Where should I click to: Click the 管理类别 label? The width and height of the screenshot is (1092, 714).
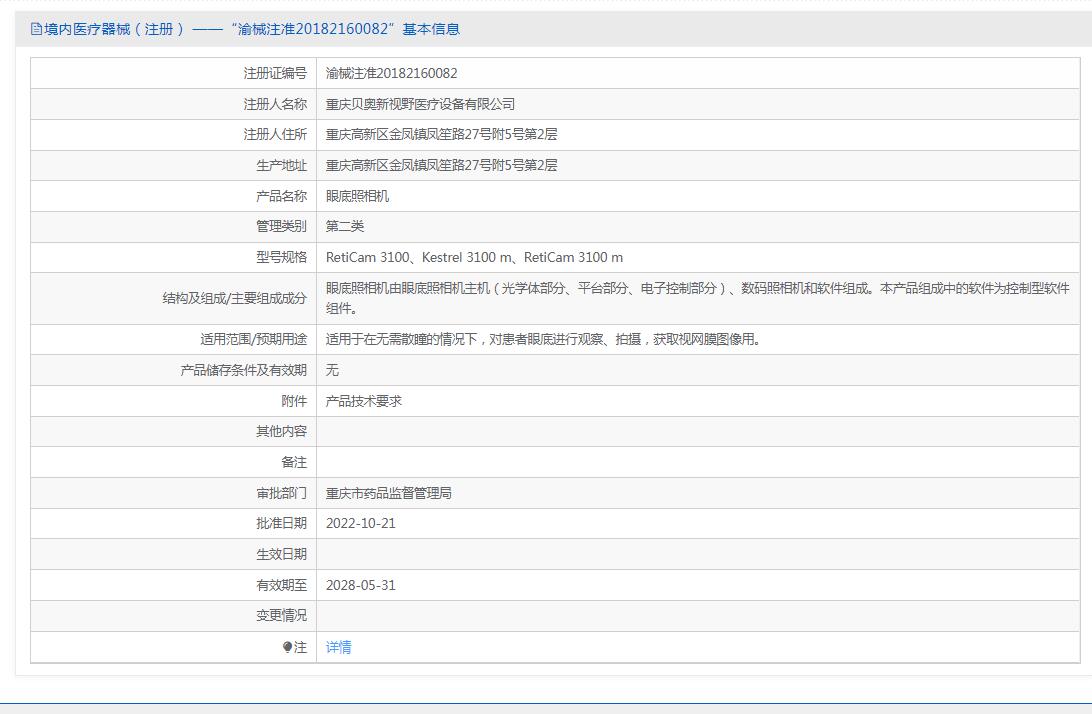click(281, 226)
